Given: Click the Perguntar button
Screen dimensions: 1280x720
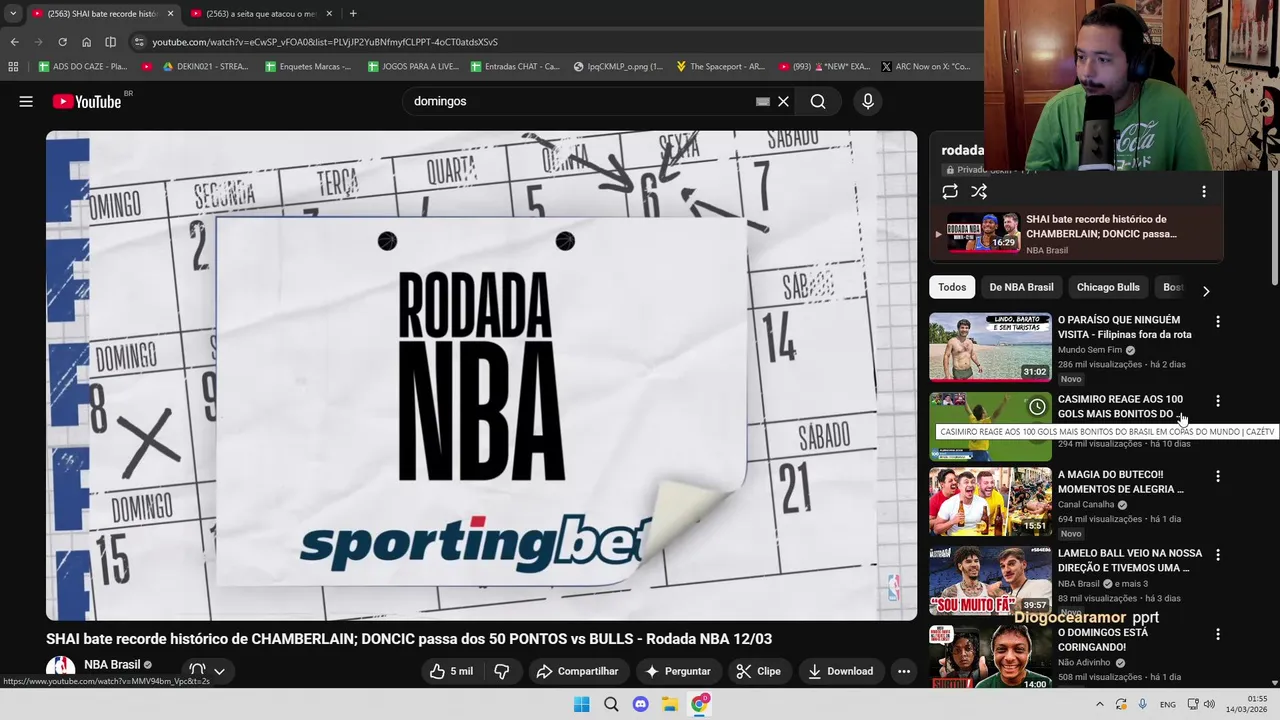Looking at the screenshot, I should [678, 671].
